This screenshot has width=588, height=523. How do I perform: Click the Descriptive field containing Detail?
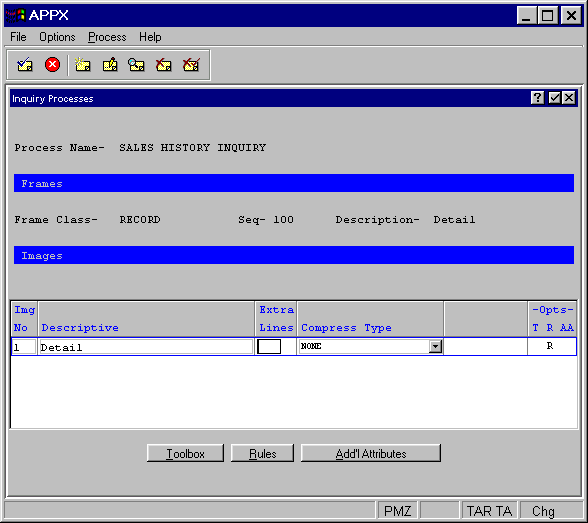coord(146,347)
